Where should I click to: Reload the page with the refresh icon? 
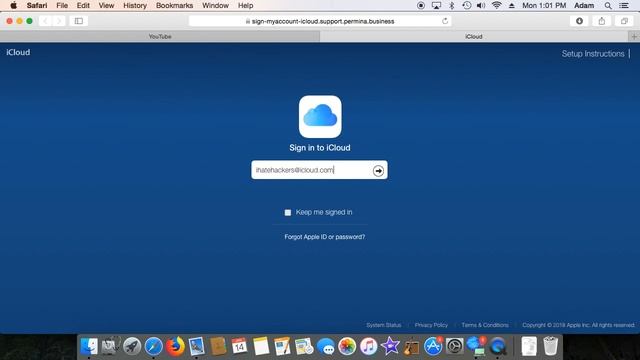coord(445,21)
